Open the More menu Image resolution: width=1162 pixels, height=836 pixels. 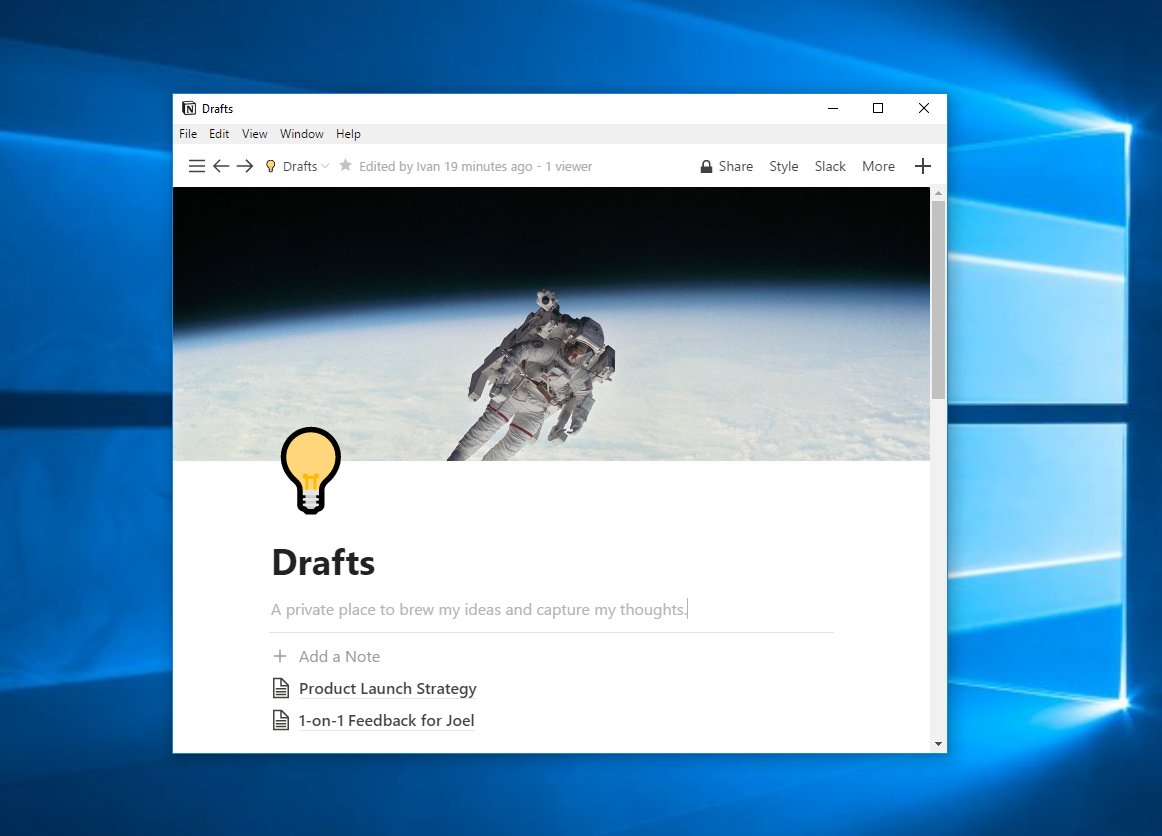(x=878, y=166)
